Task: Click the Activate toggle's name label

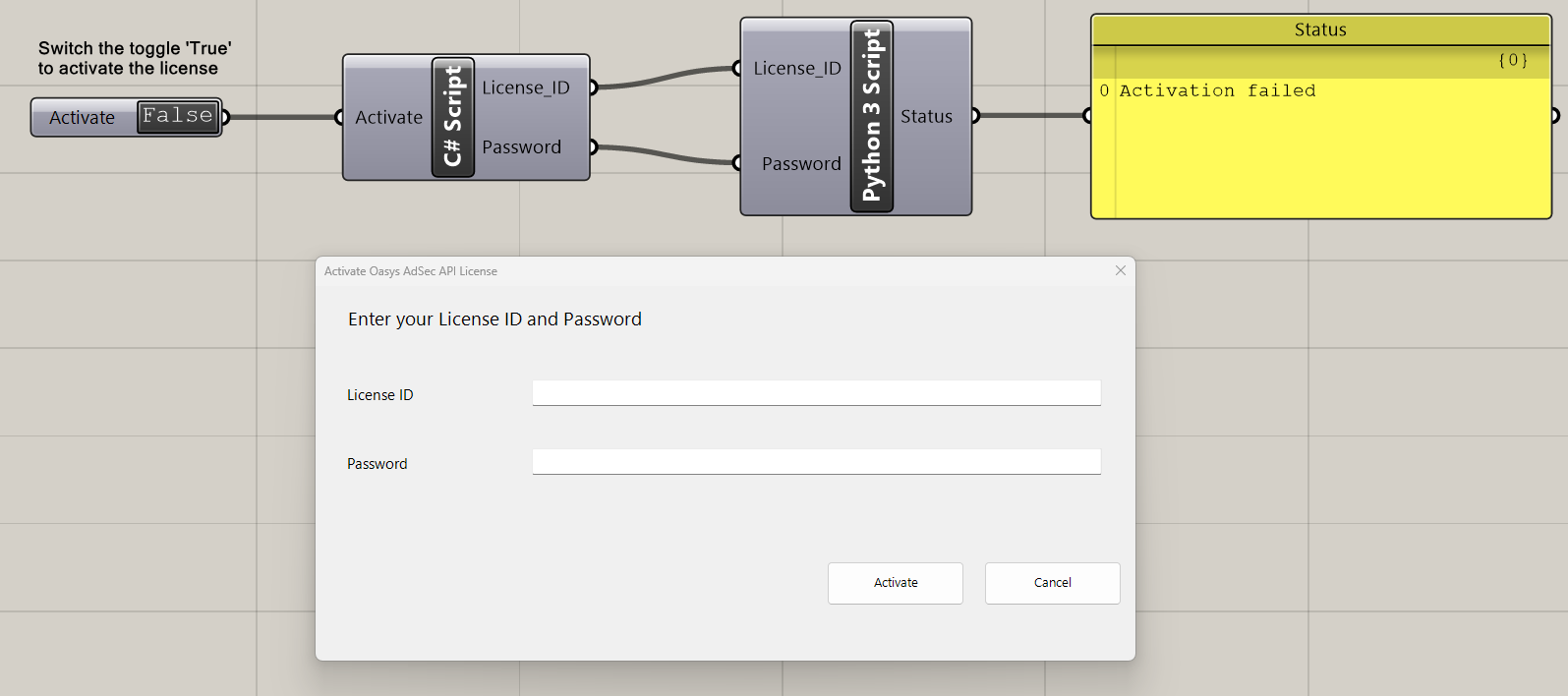Action: tap(83, 117)
